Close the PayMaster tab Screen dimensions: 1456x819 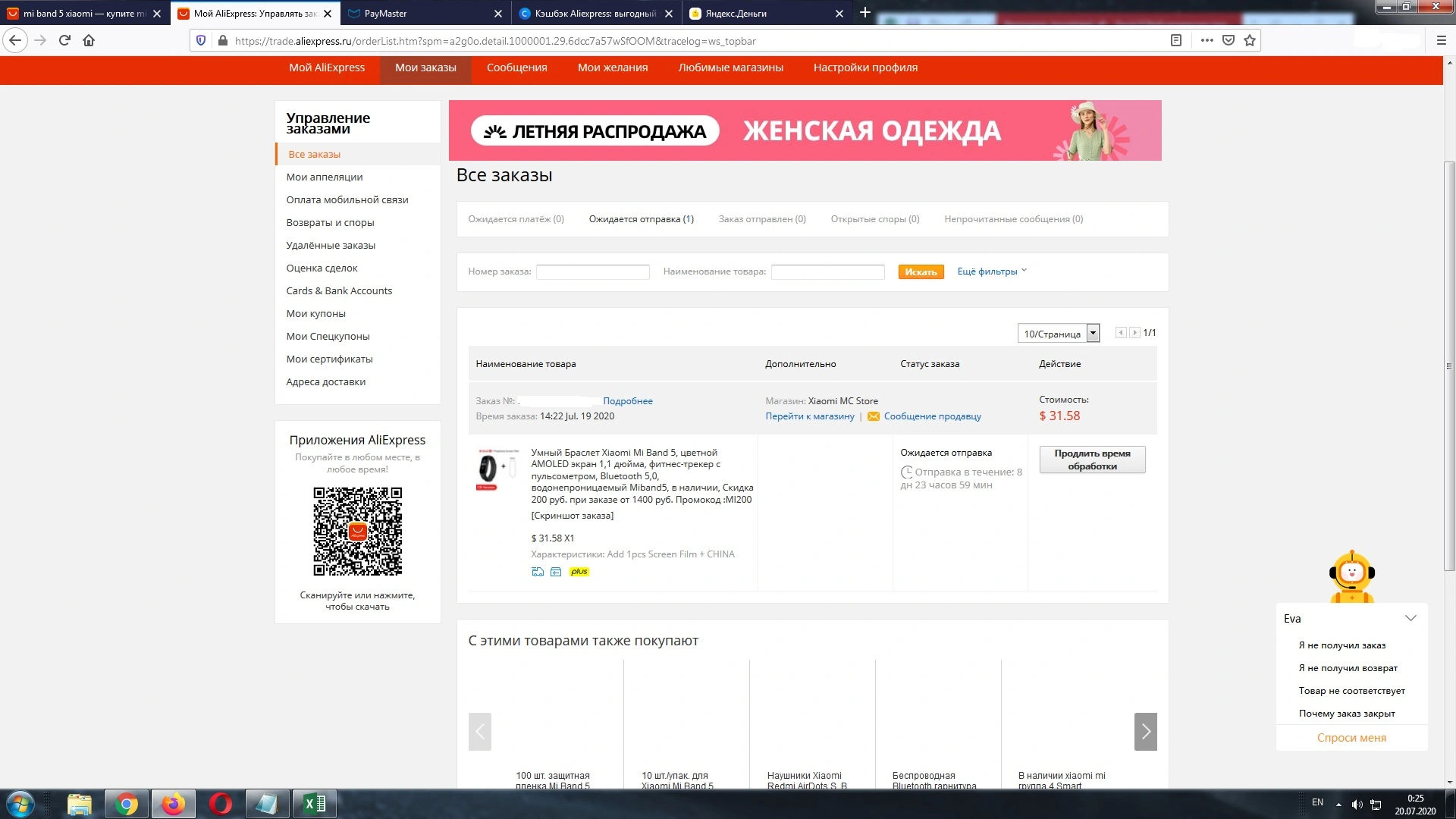(x=498, y=14)
